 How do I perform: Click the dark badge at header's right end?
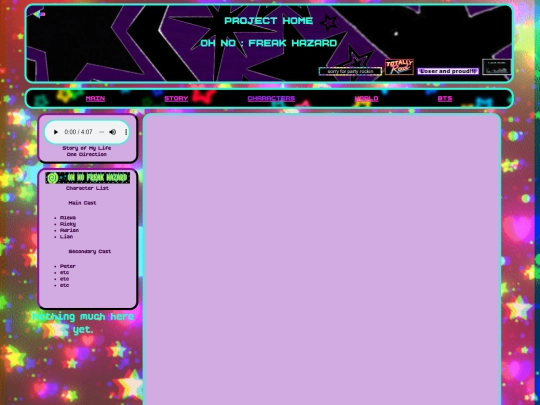[x=497, y=67]
